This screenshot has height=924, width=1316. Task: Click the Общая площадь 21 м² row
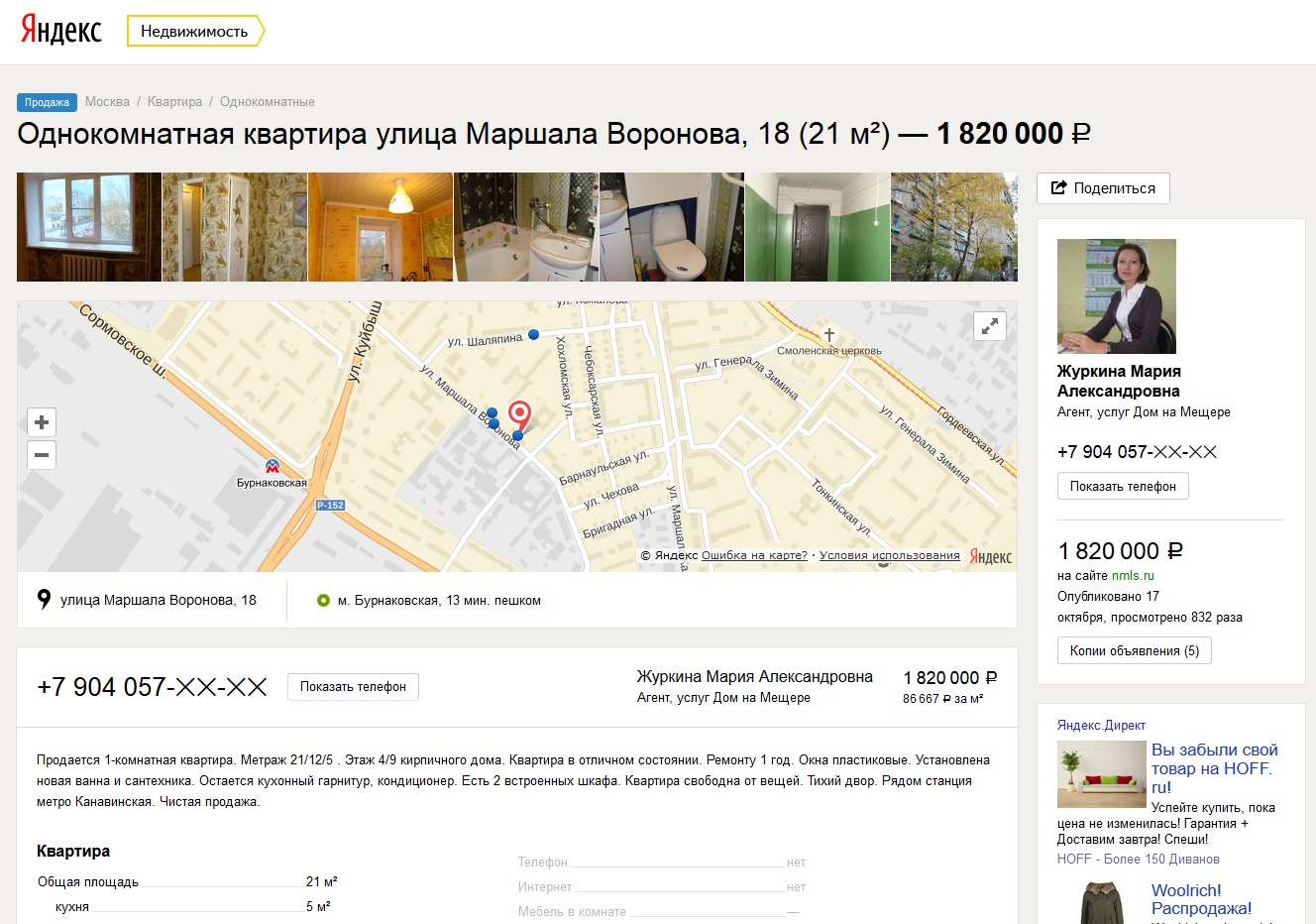[x=187, y=881]
